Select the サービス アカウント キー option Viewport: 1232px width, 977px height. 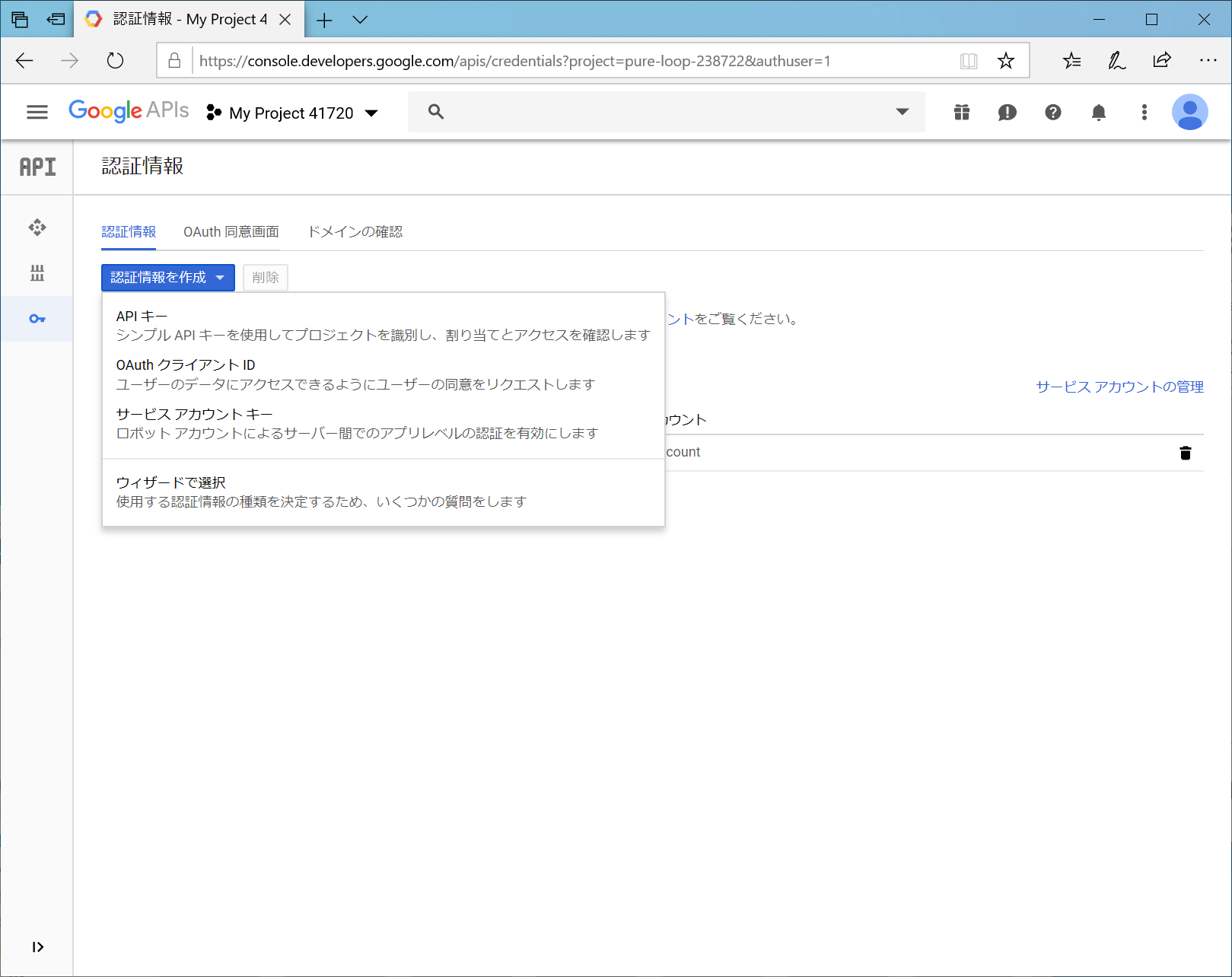(x=384, y=423)
